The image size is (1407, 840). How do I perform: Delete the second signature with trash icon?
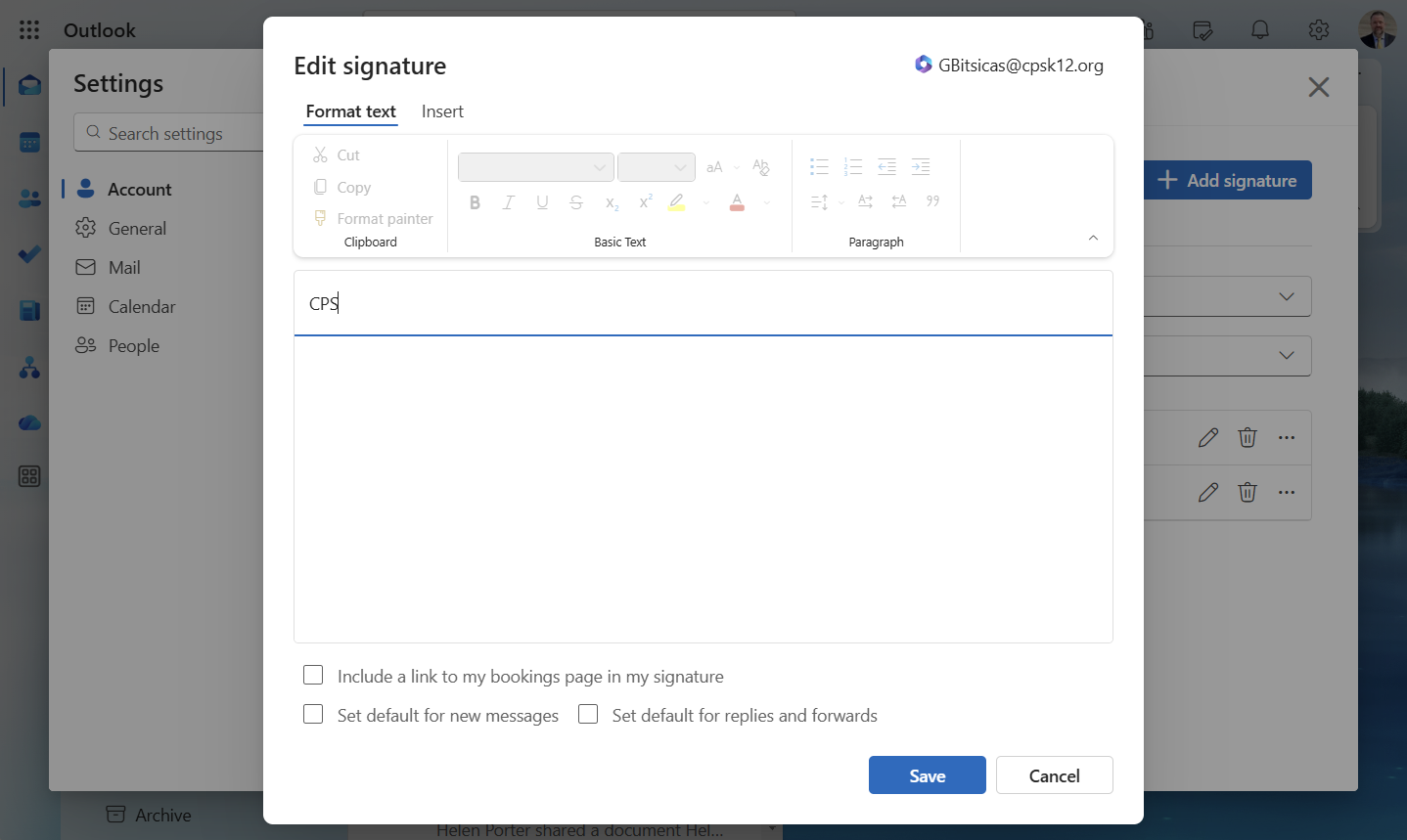pos(1248,492)
